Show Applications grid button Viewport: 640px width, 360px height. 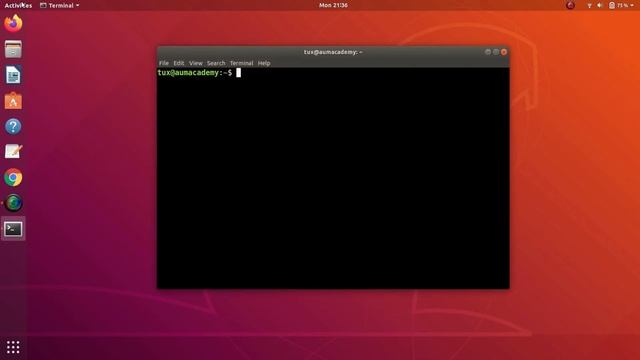13,347
